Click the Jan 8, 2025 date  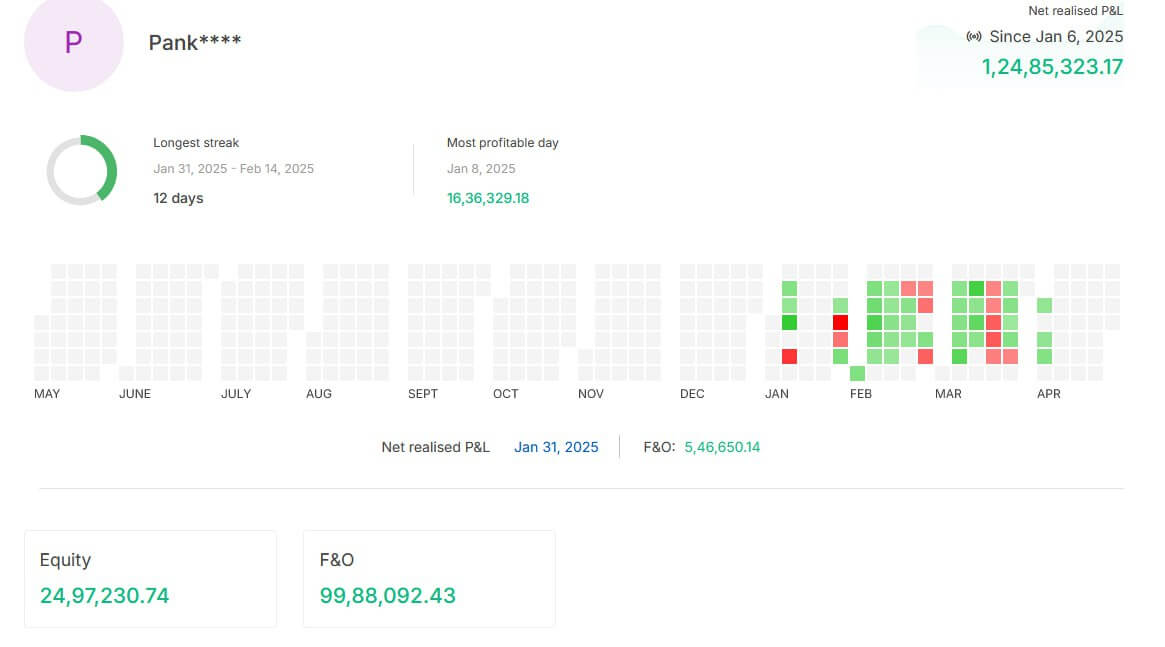click(x=481, y=169)
